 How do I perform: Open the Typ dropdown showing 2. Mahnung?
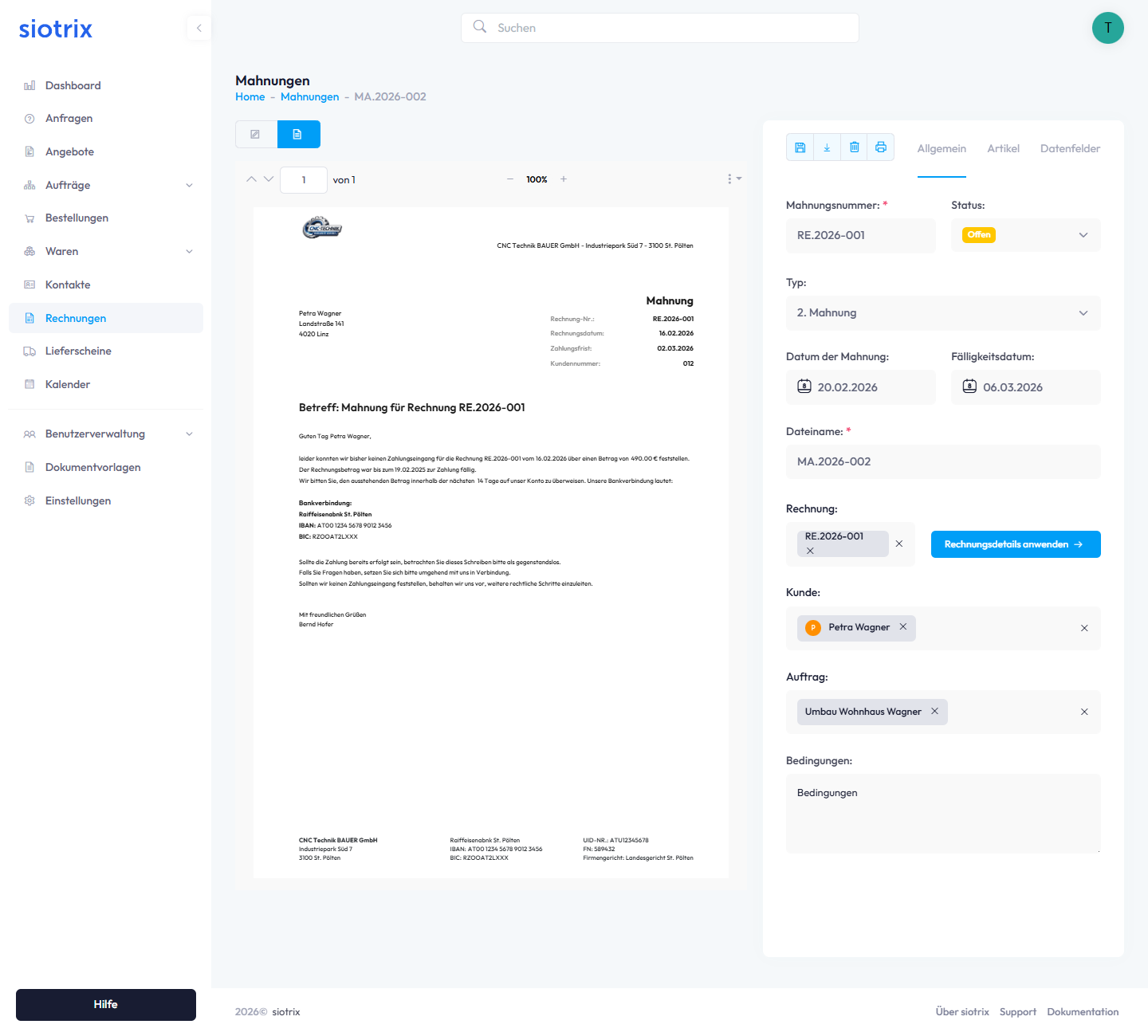point(942,313)
